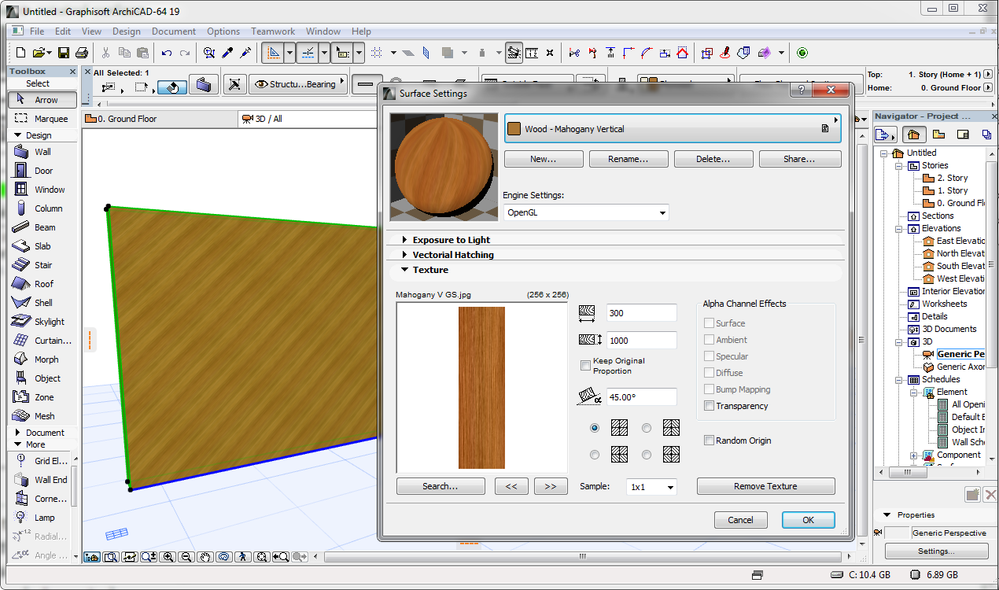The width and height of the screenshot is (999, 590).
Task: Expand the Exposure to Light section
Action: (451, 240)
